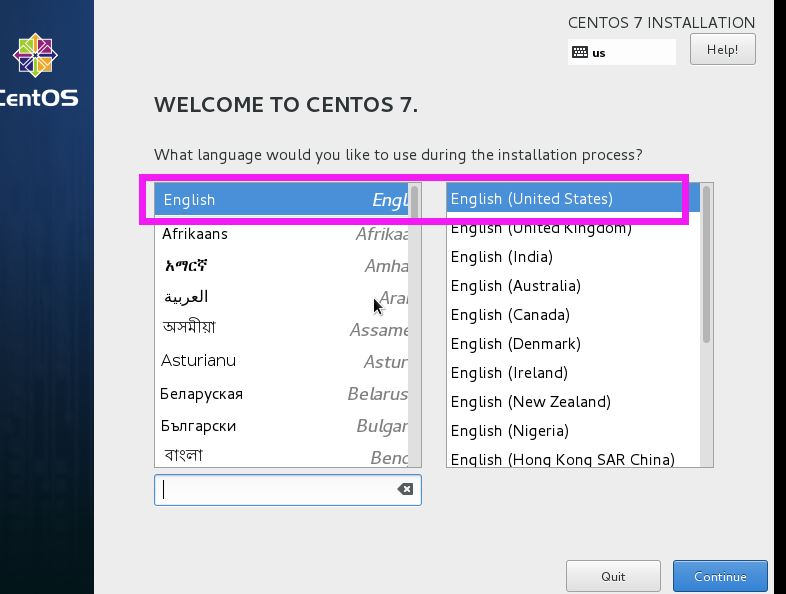Select English (New Zealand) locale

click(x=530, y=402)
